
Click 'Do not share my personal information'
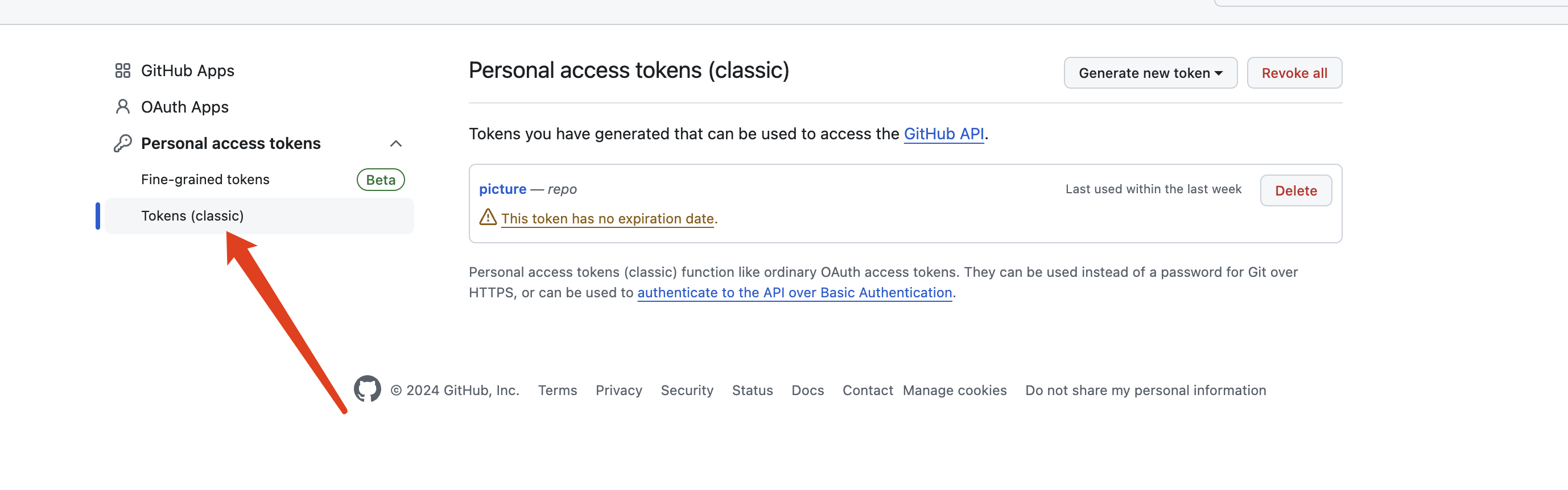click(1145, 391)
